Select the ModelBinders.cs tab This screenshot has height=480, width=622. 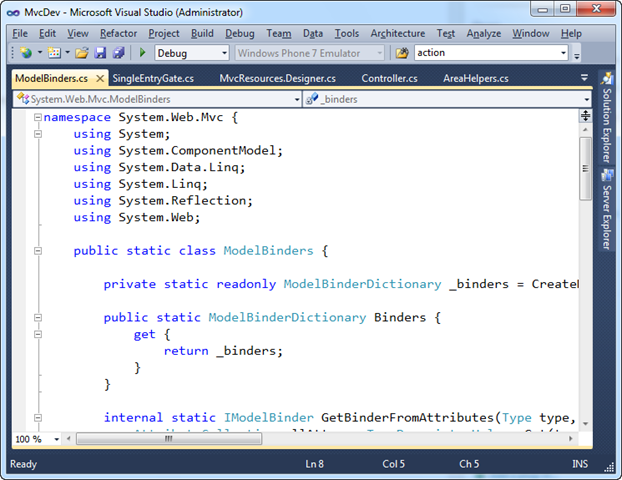click(51, 79)
